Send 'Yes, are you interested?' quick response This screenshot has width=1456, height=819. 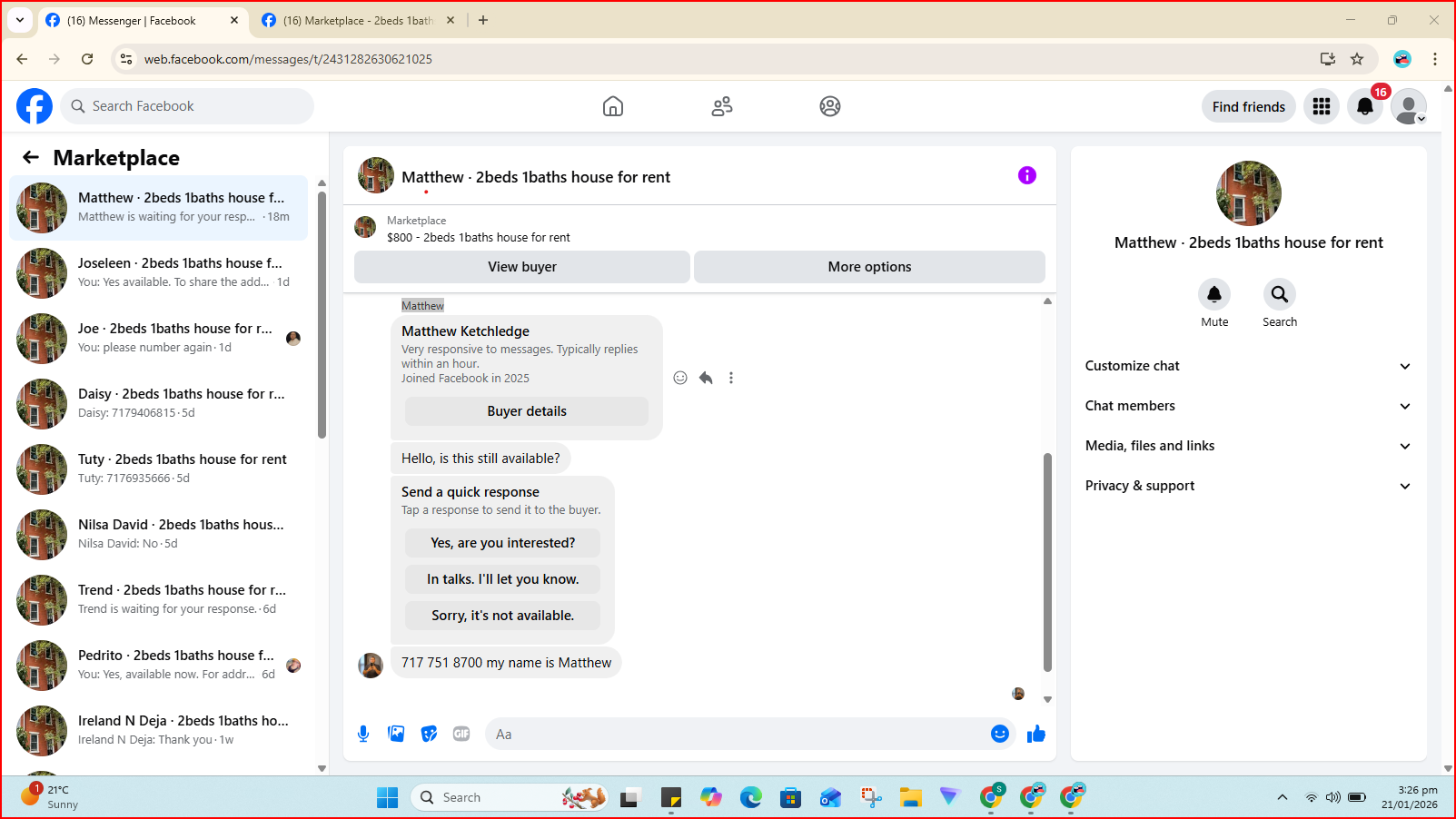(x=502, y=543)
